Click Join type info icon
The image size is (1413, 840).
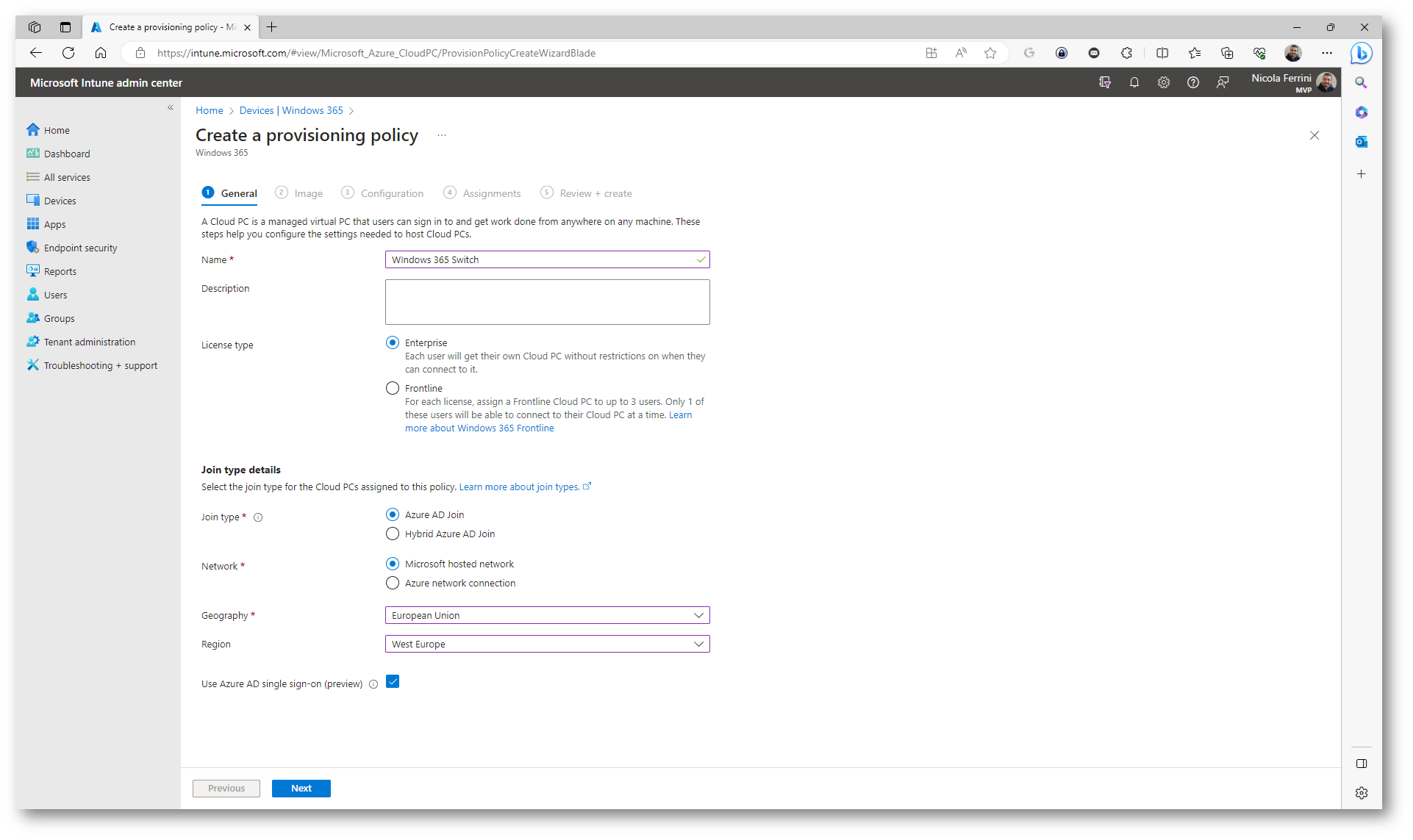point(258,517)
